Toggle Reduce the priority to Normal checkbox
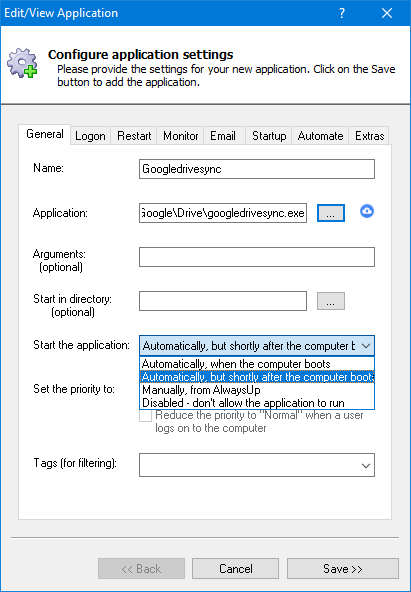Image resolution: width=411 pixels, height=592 pixels. pyautogui.click(x=145, y=416)
